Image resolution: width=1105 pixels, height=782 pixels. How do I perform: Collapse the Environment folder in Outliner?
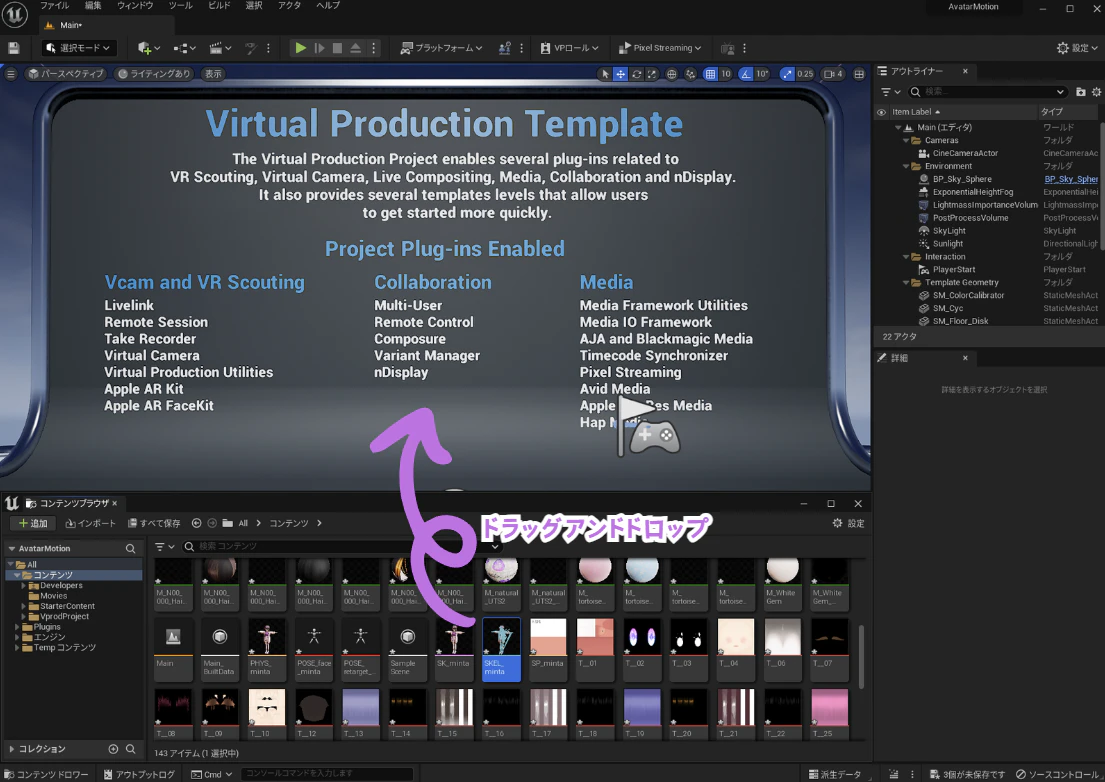[x=906, y=166]
